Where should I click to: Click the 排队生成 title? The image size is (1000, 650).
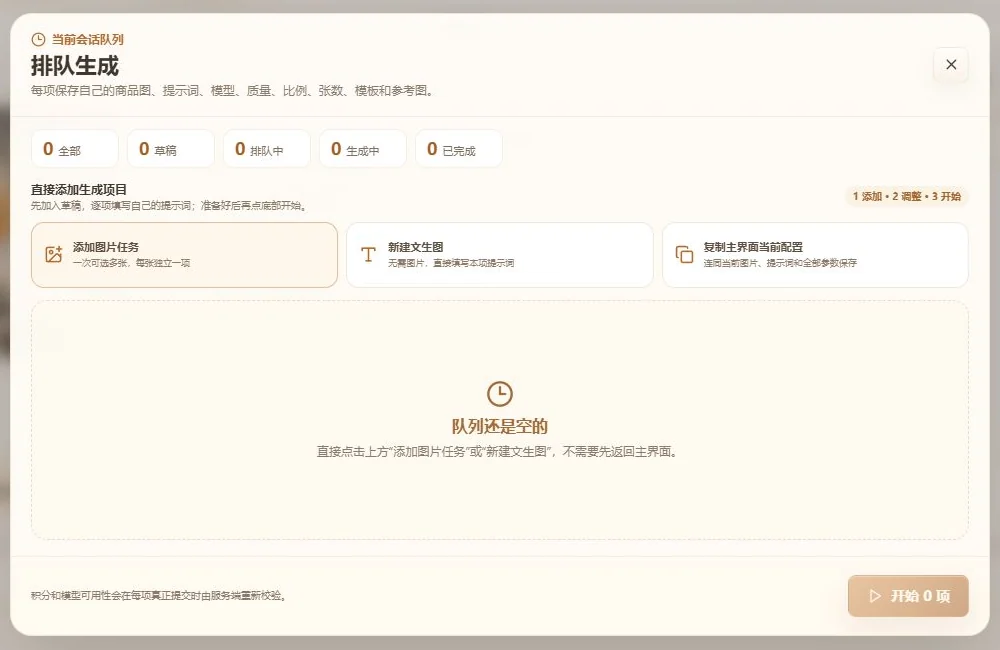pyautogui.click(x=75, y=66)
